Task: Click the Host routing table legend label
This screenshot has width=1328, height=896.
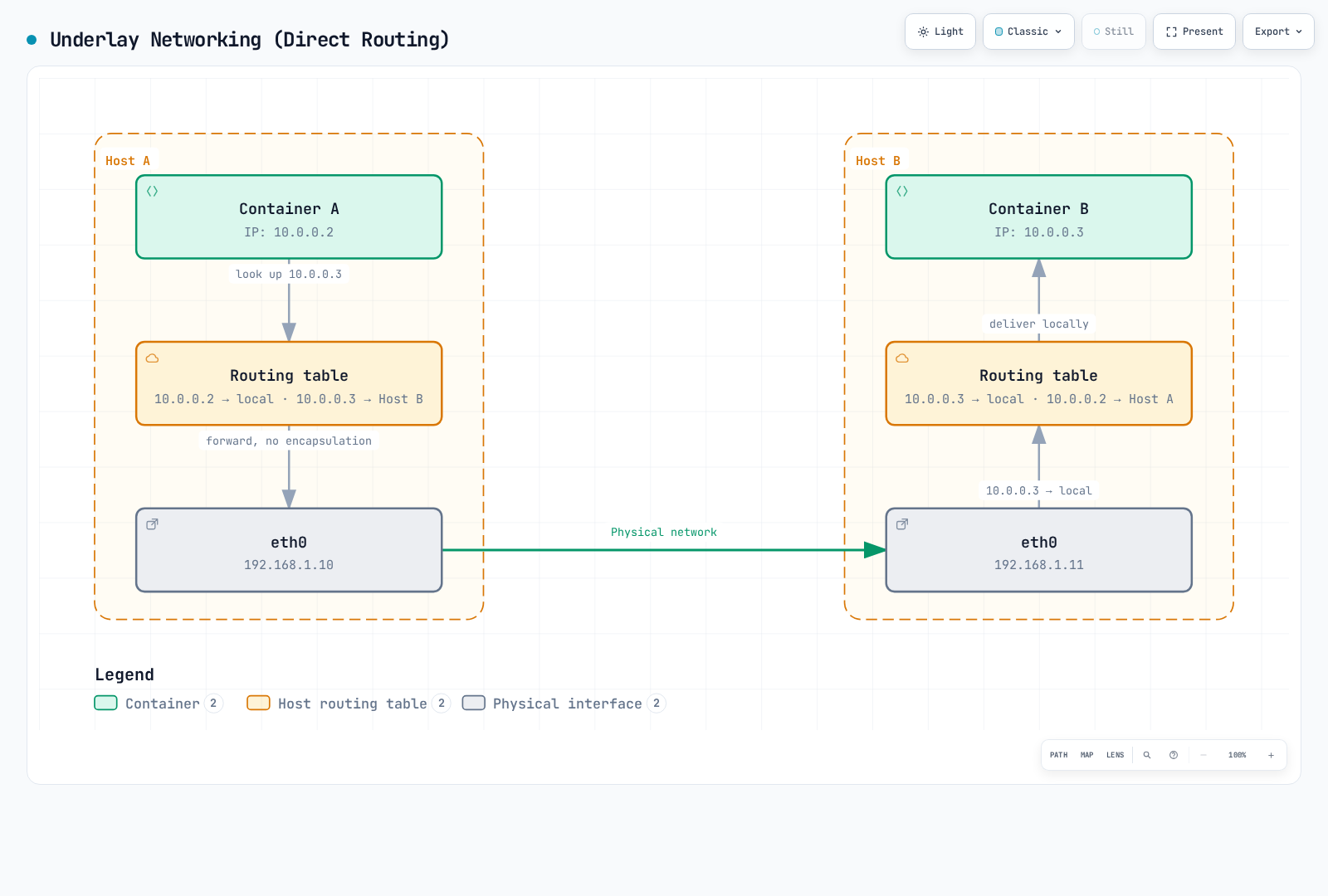Action: click(x=353, y=704)
